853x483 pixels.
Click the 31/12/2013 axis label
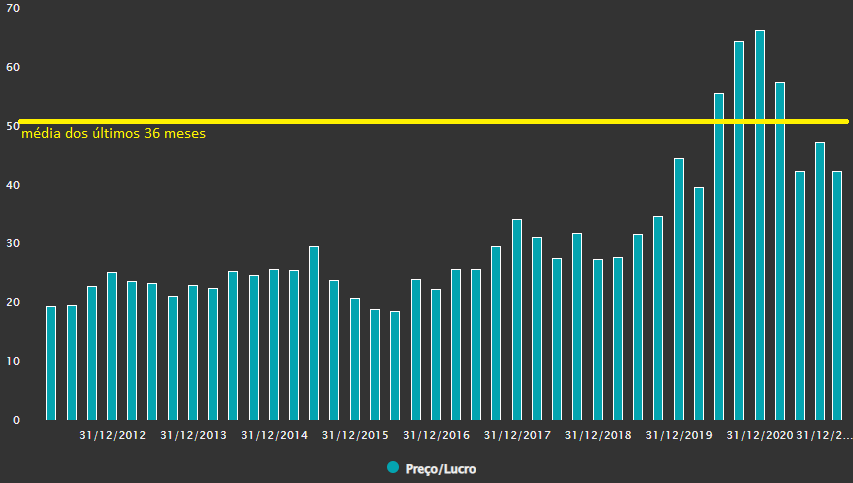click(193, 435)
